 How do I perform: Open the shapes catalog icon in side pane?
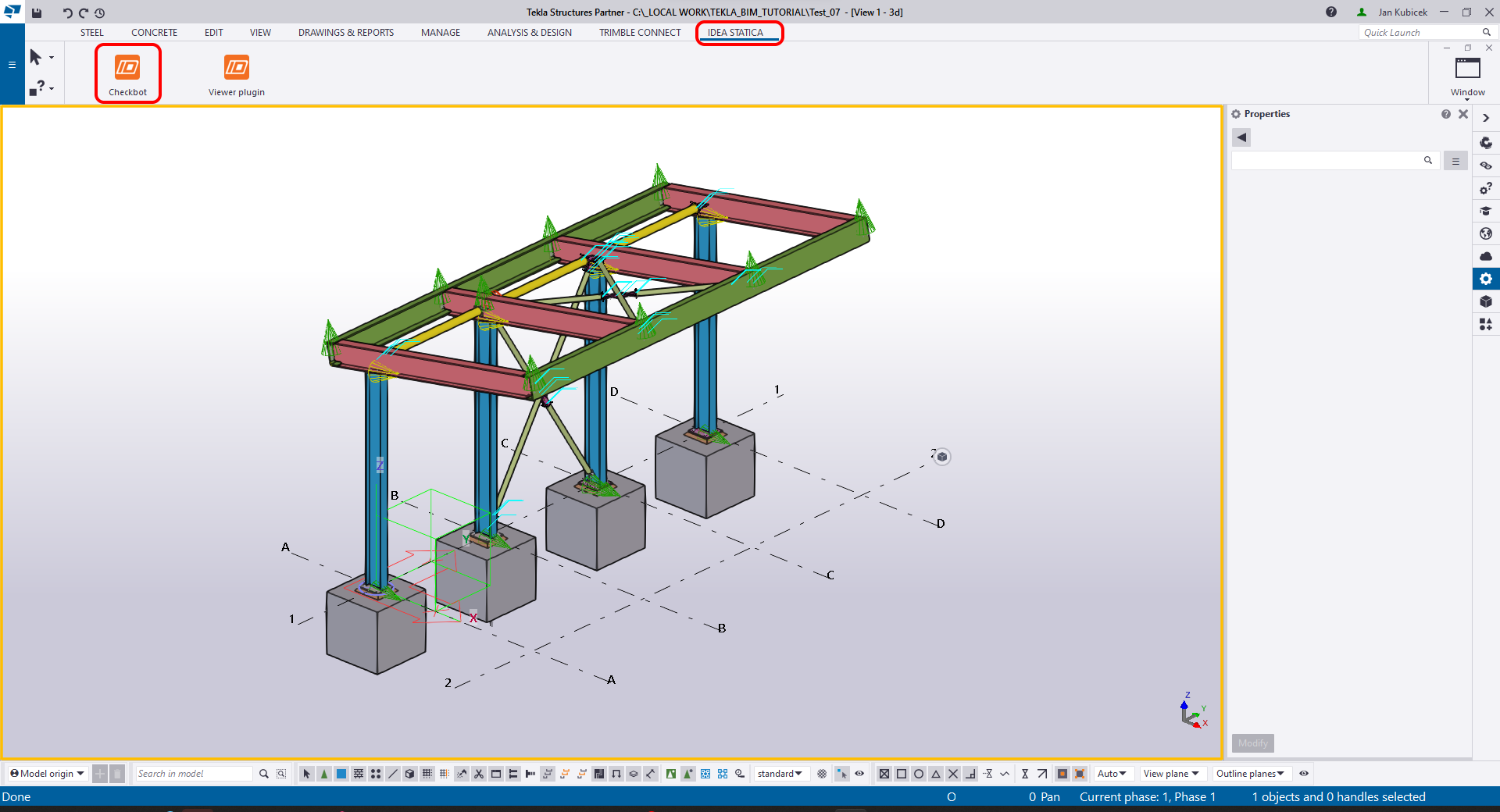[1485, 324]
